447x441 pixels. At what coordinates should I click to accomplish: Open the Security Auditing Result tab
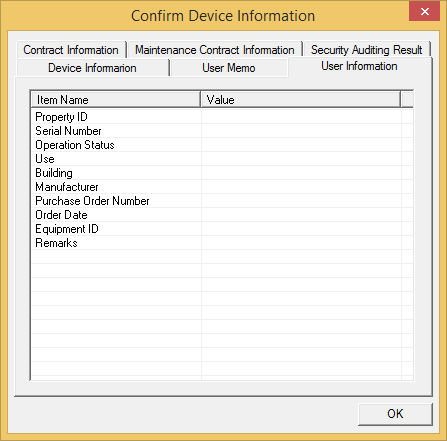tap(367, 50)
